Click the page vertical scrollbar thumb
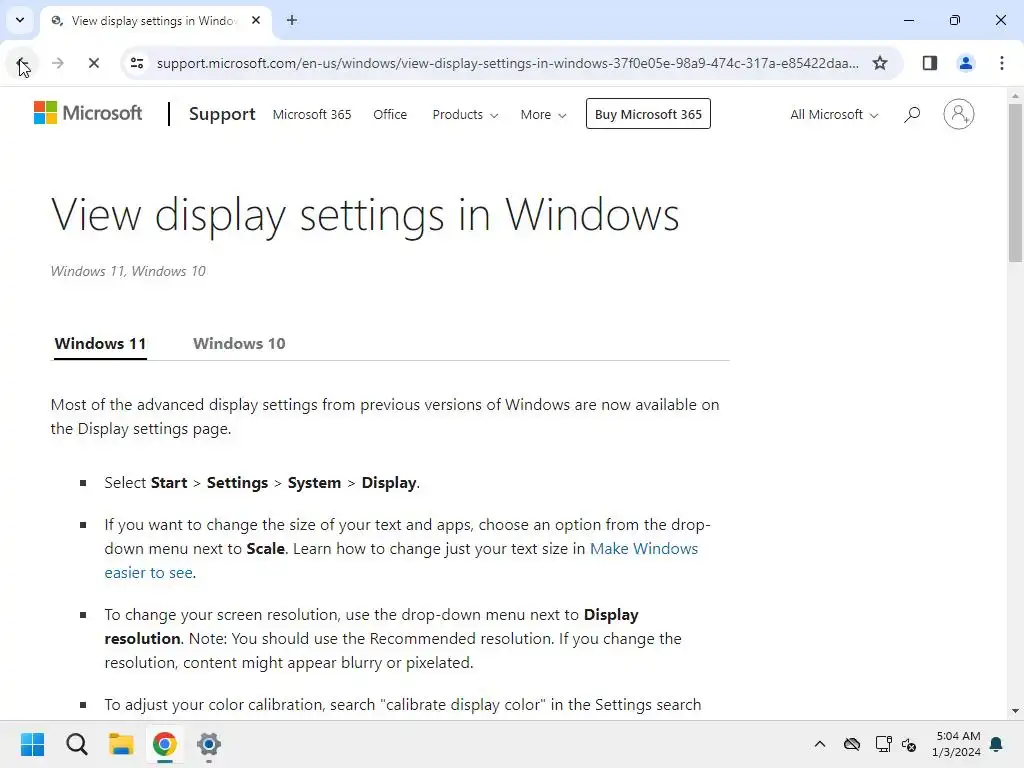This screenshot has height=768, width=1024. point(1014,183)
